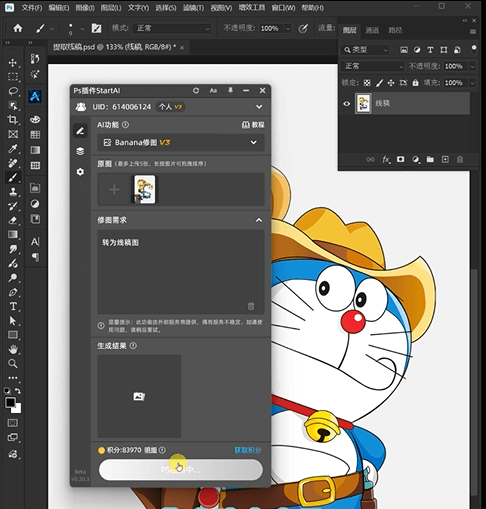Toggle pressure for opacity in options bar

point(303,29)
